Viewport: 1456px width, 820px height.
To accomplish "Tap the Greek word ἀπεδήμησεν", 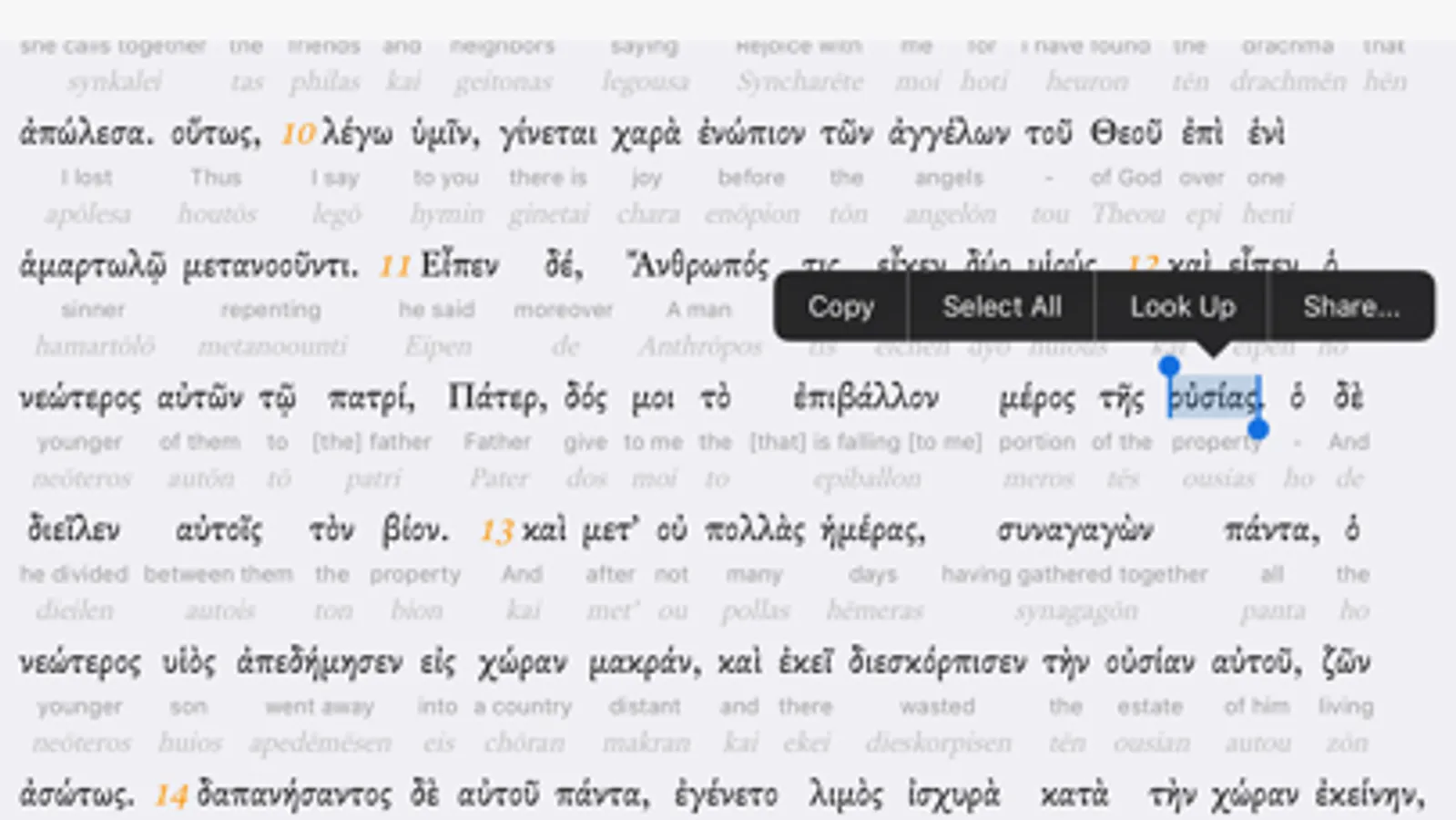I will (320, 662).
